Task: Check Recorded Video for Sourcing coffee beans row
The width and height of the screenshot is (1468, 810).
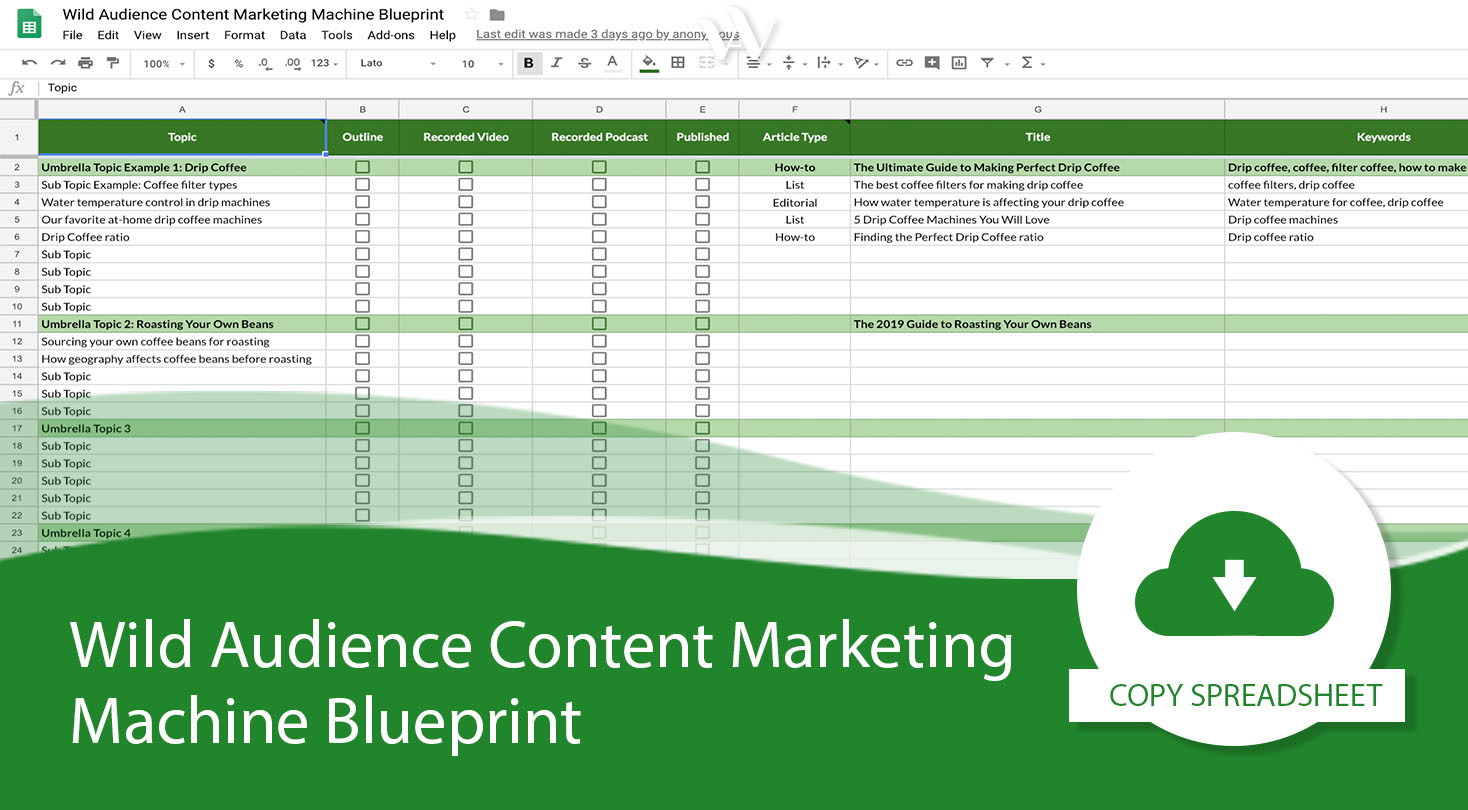Action: [465, 341]
